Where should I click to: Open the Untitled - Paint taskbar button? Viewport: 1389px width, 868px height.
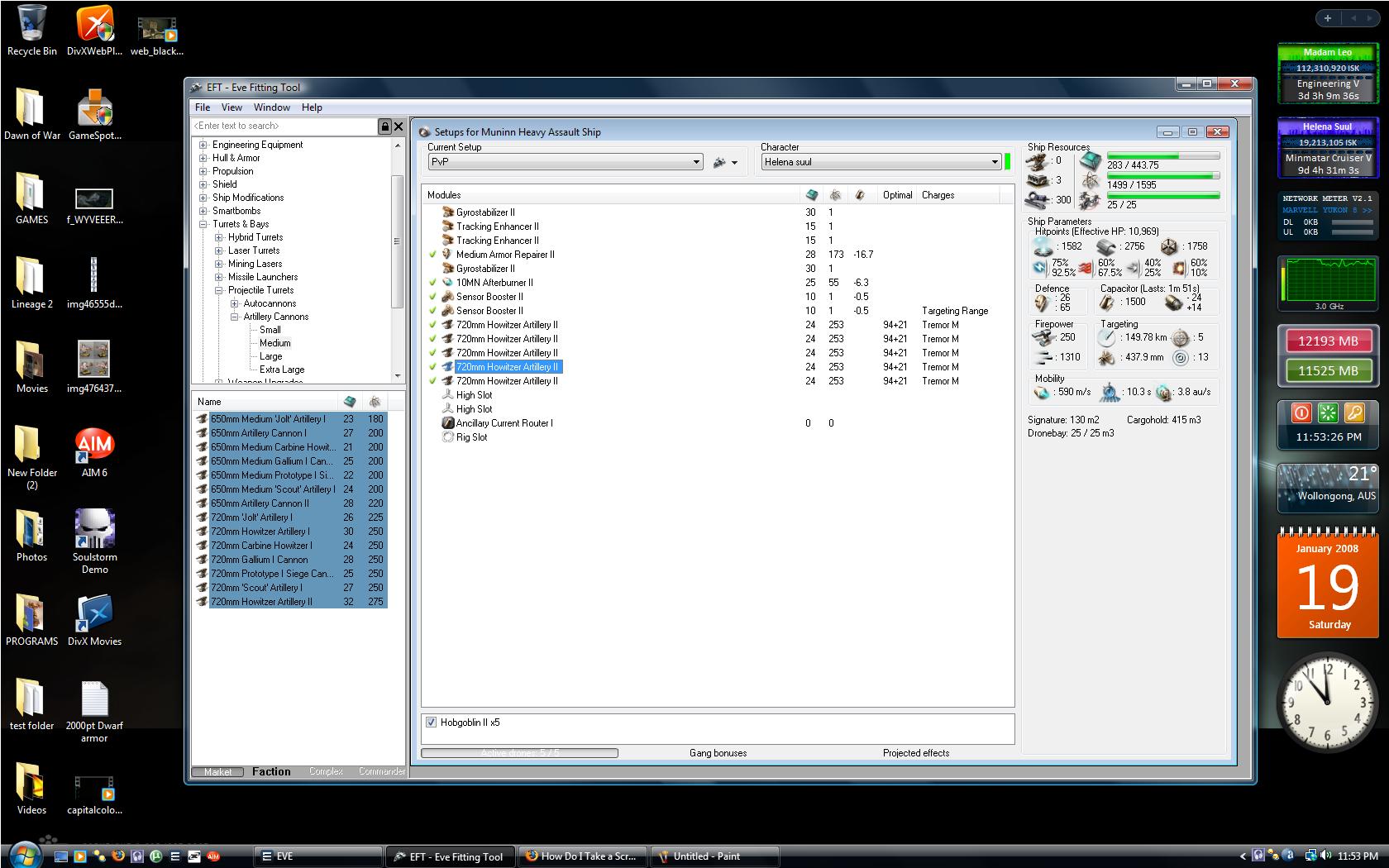coord(716,856)
